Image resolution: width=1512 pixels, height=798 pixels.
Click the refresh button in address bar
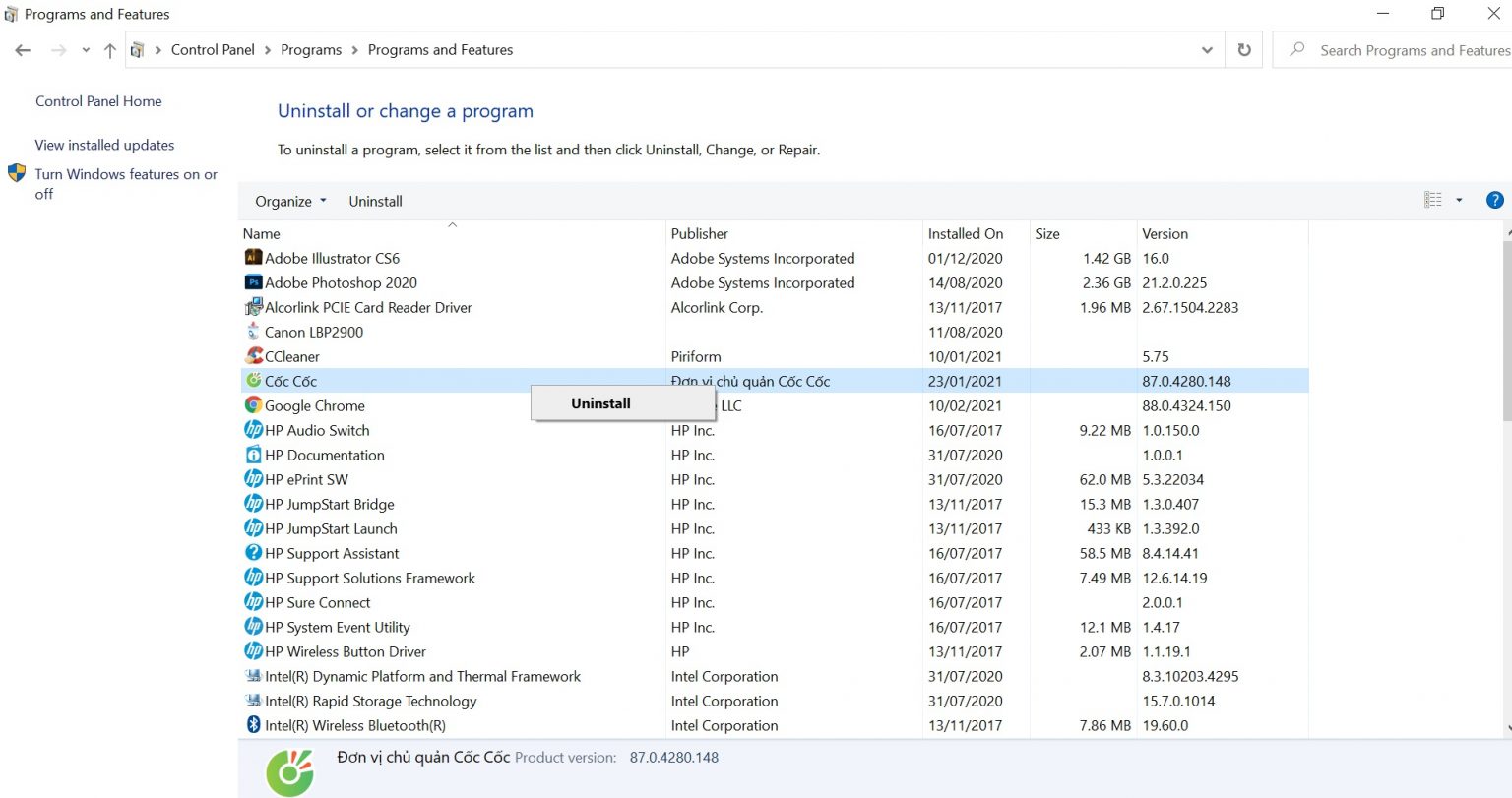pyautogui.click(x=1244, y=50)
